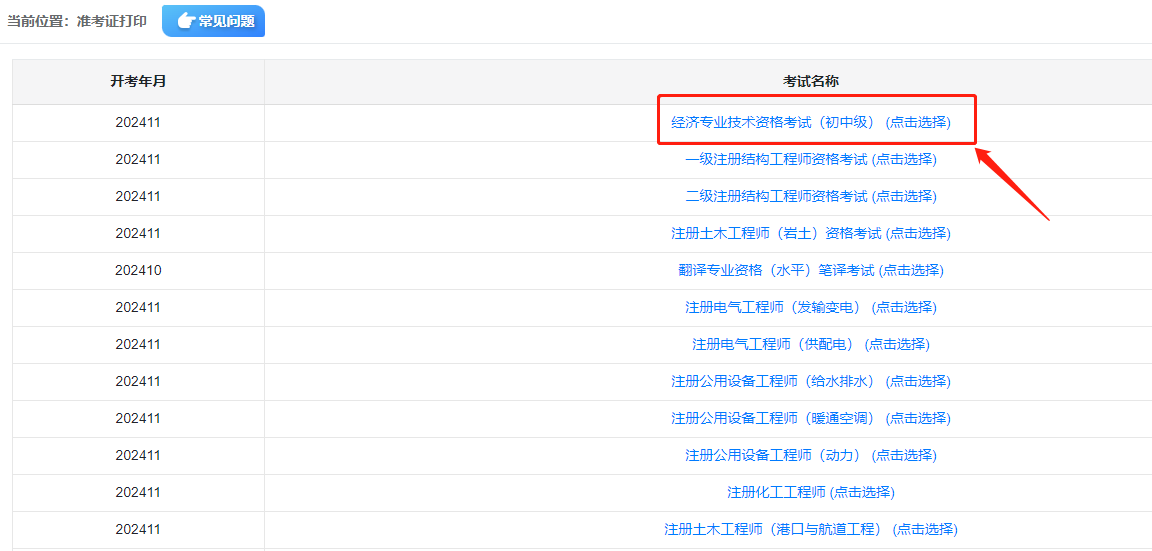Choose 二级注册结构工程师资格考试 link

point(810,196)
